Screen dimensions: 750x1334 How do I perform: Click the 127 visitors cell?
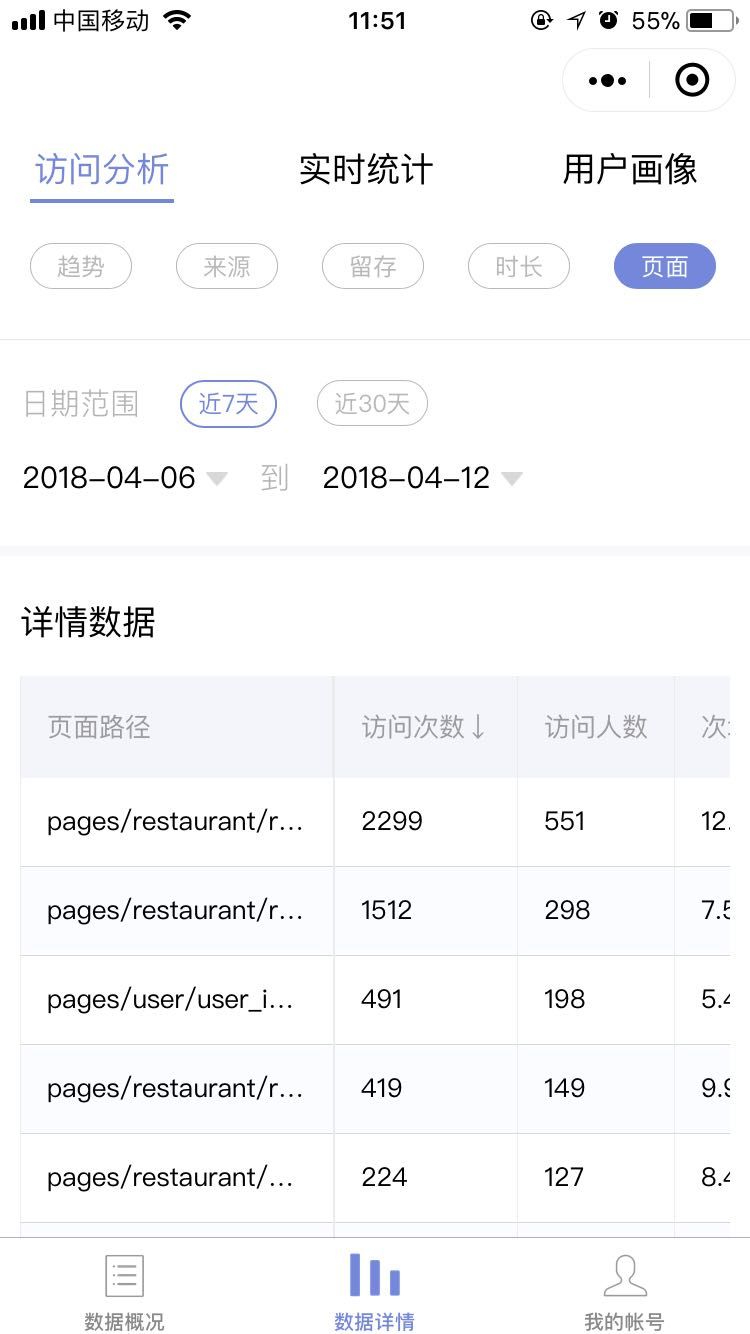[x=596, y=1178]
